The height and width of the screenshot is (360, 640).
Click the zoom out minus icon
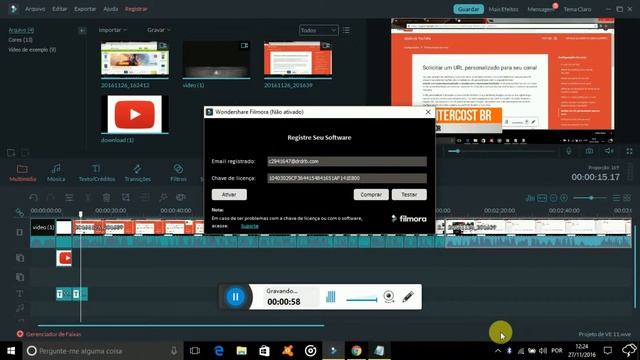click(x=553, y=198)
